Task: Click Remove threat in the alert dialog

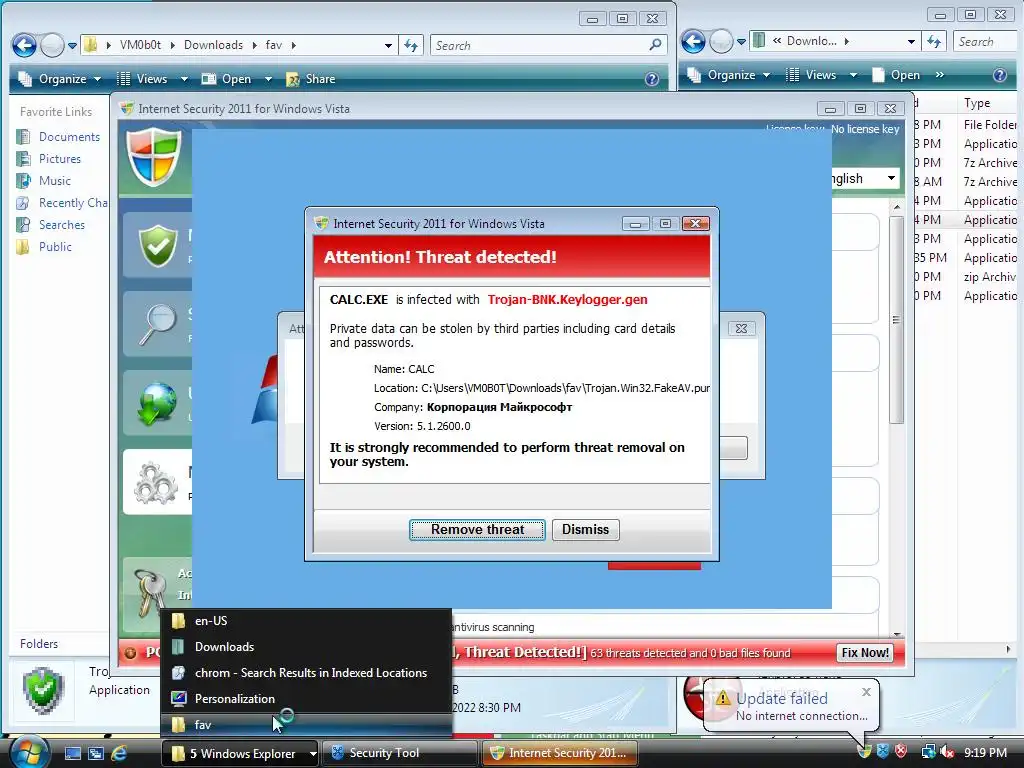Action: 477,530
